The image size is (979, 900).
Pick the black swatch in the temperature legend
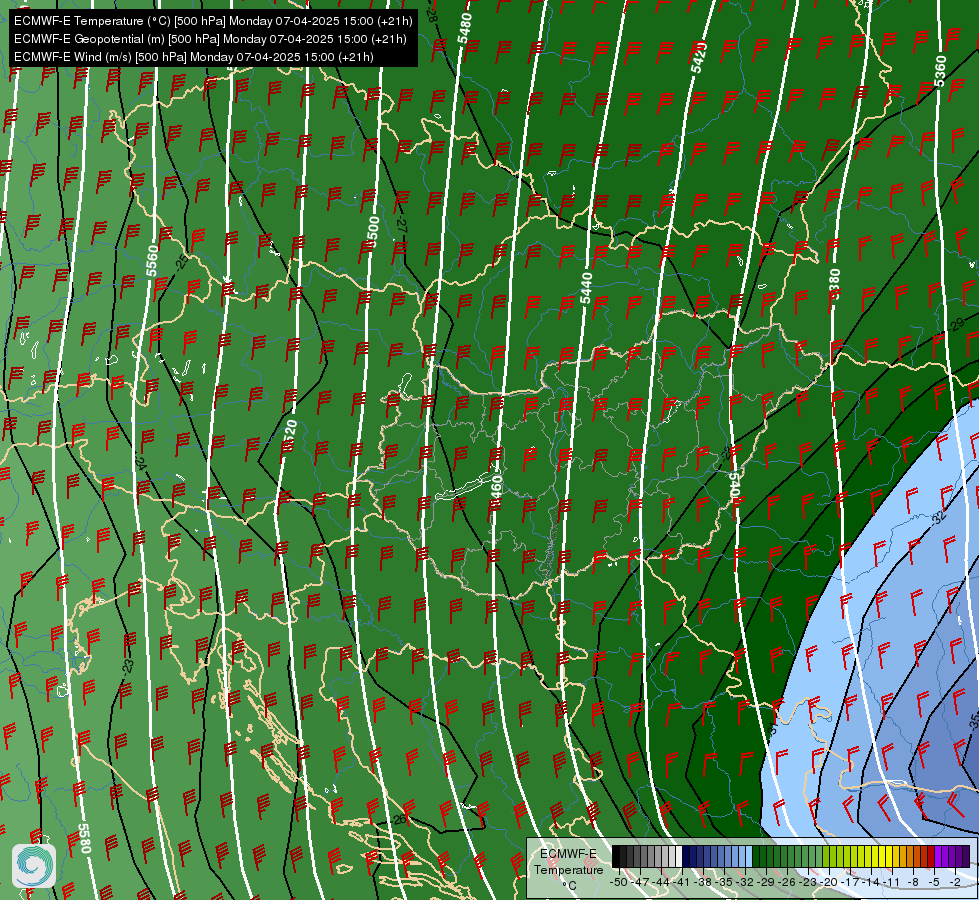[x=616, y=856]
